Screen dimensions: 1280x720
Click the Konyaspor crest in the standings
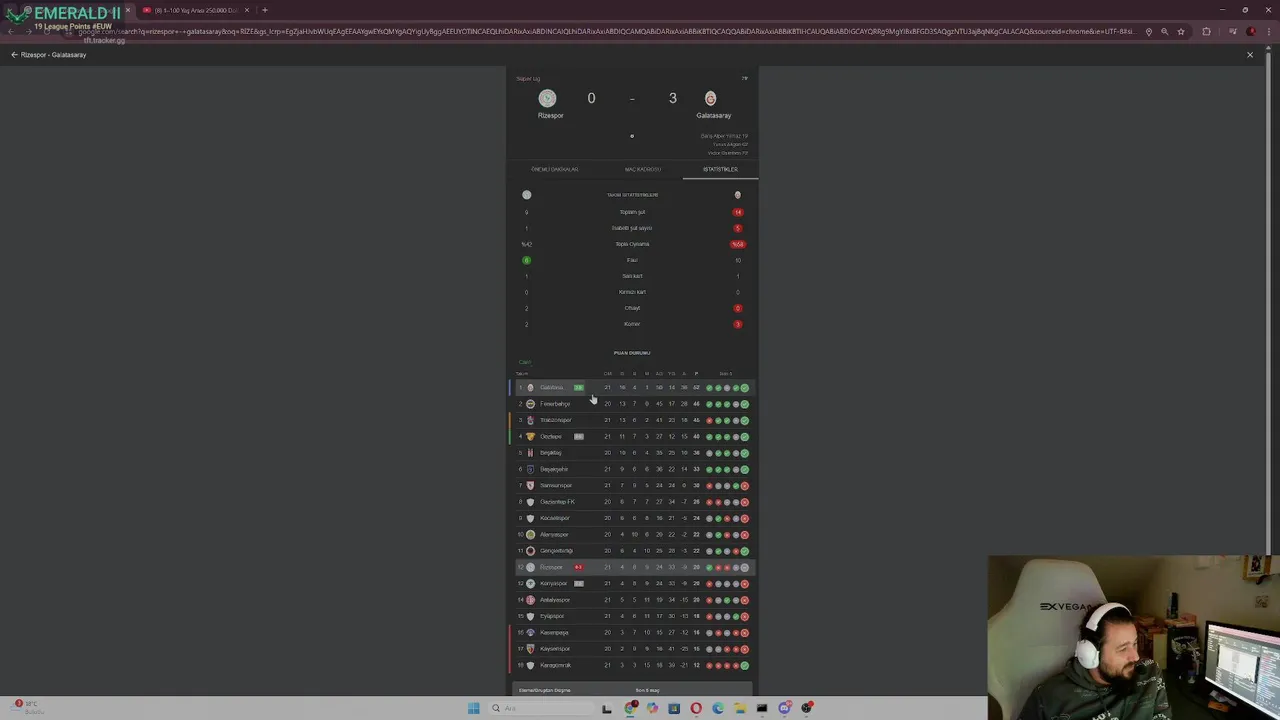pos(530,583)
